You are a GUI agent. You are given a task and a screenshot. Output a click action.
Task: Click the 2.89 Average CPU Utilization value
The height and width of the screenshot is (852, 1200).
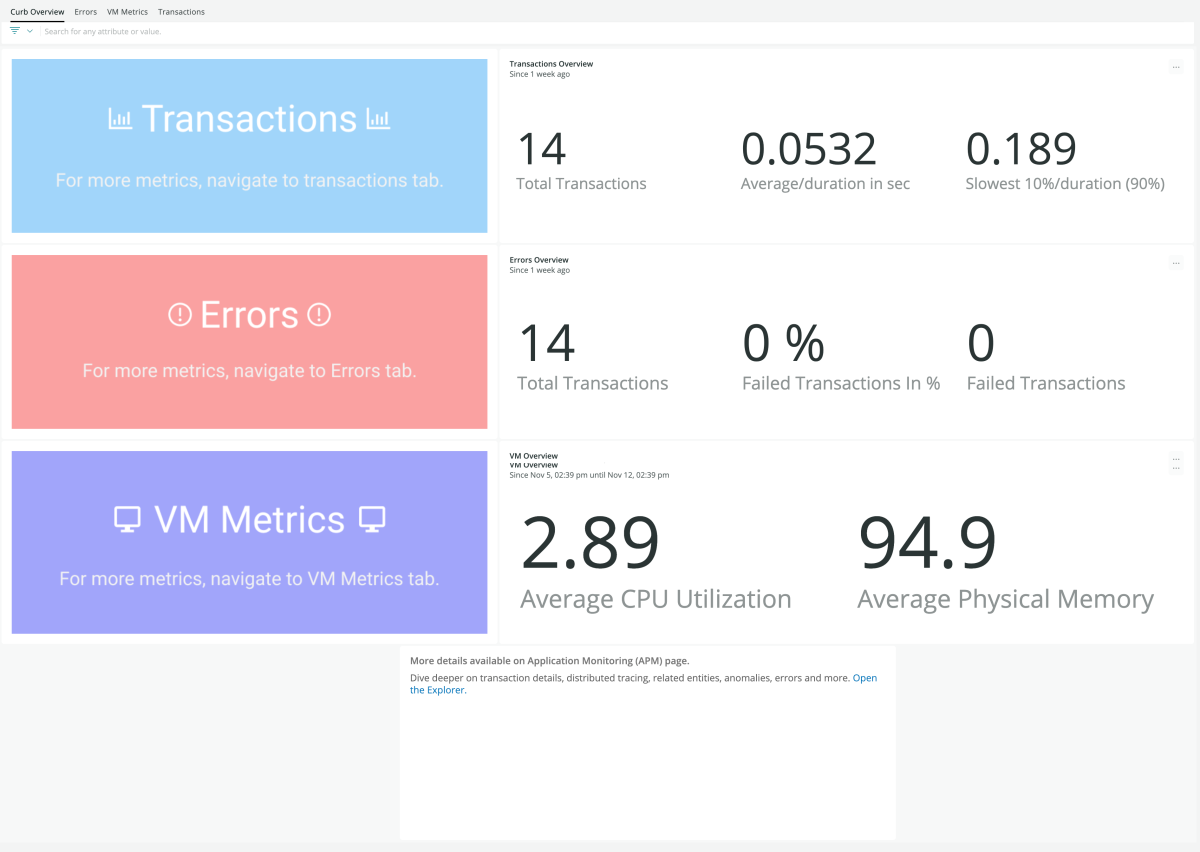(x=590, y=543)
